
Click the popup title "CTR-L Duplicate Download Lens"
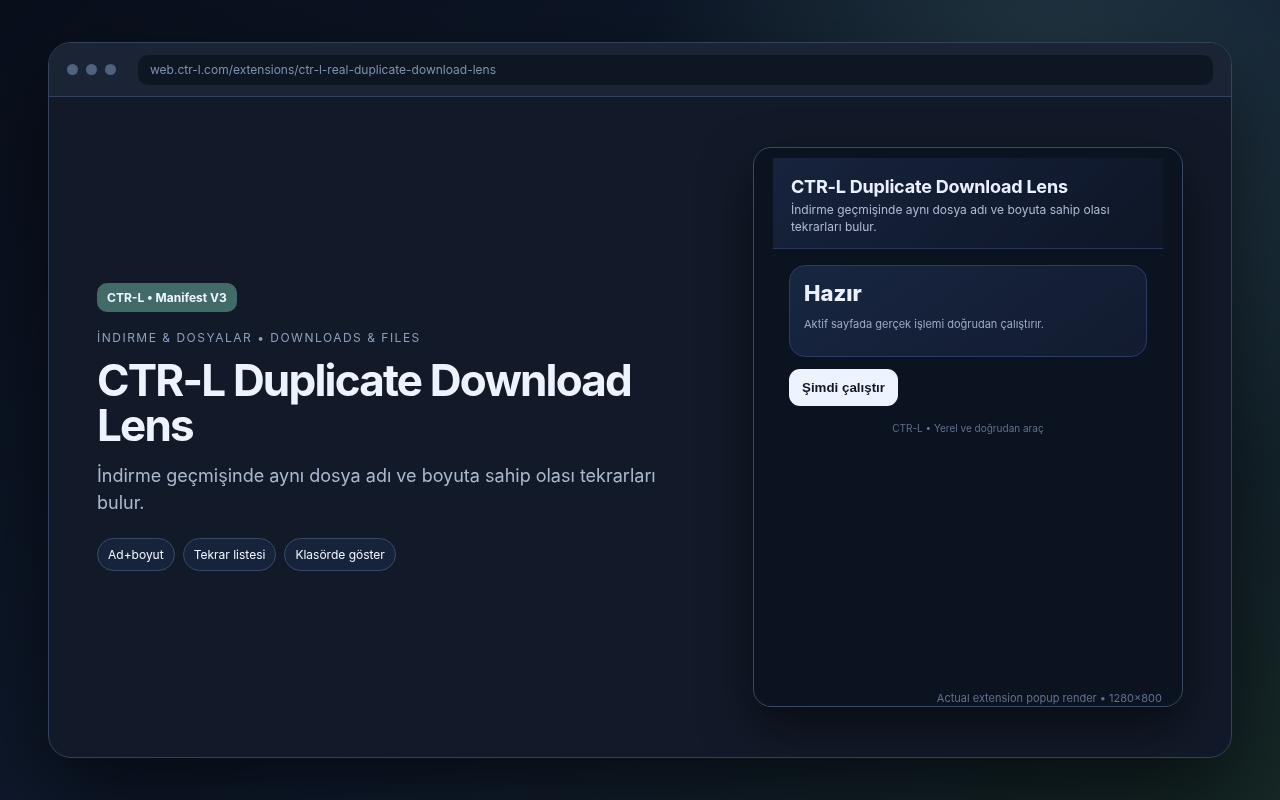929,187
